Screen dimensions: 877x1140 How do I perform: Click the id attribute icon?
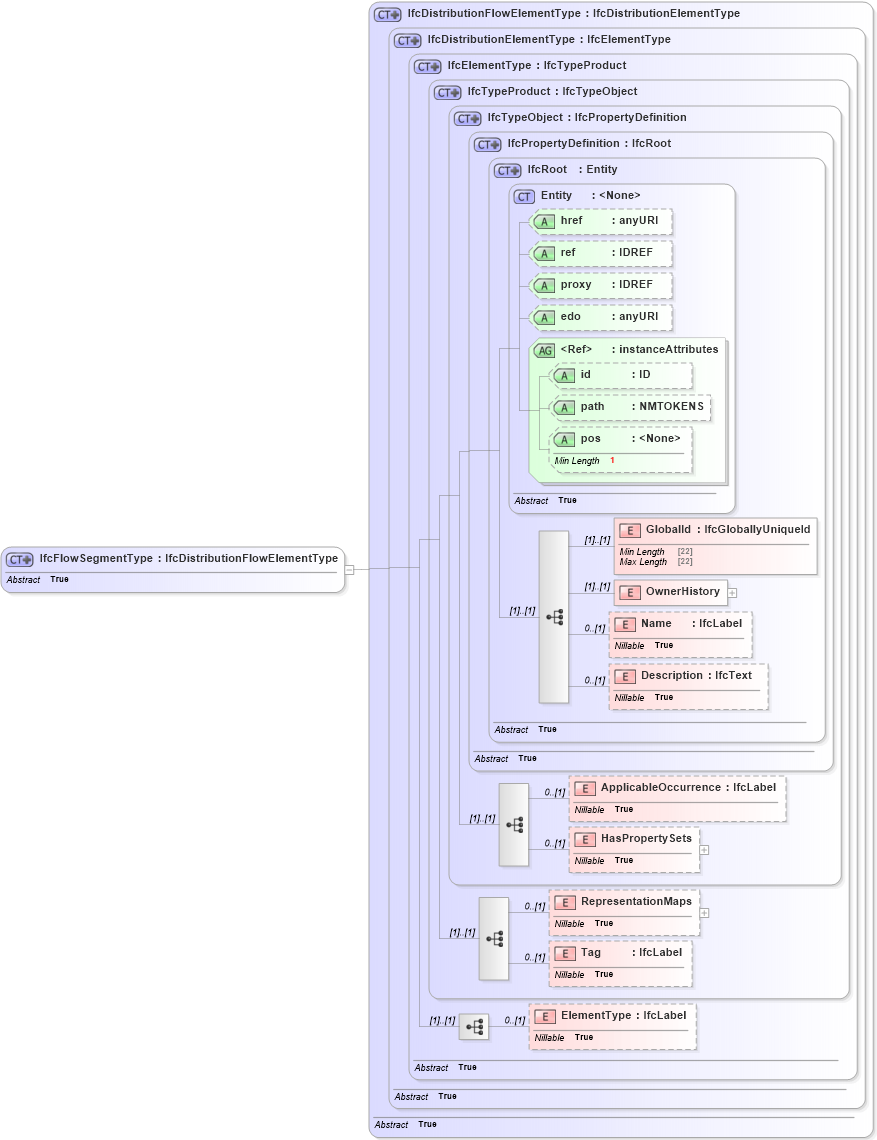[565, 375]
